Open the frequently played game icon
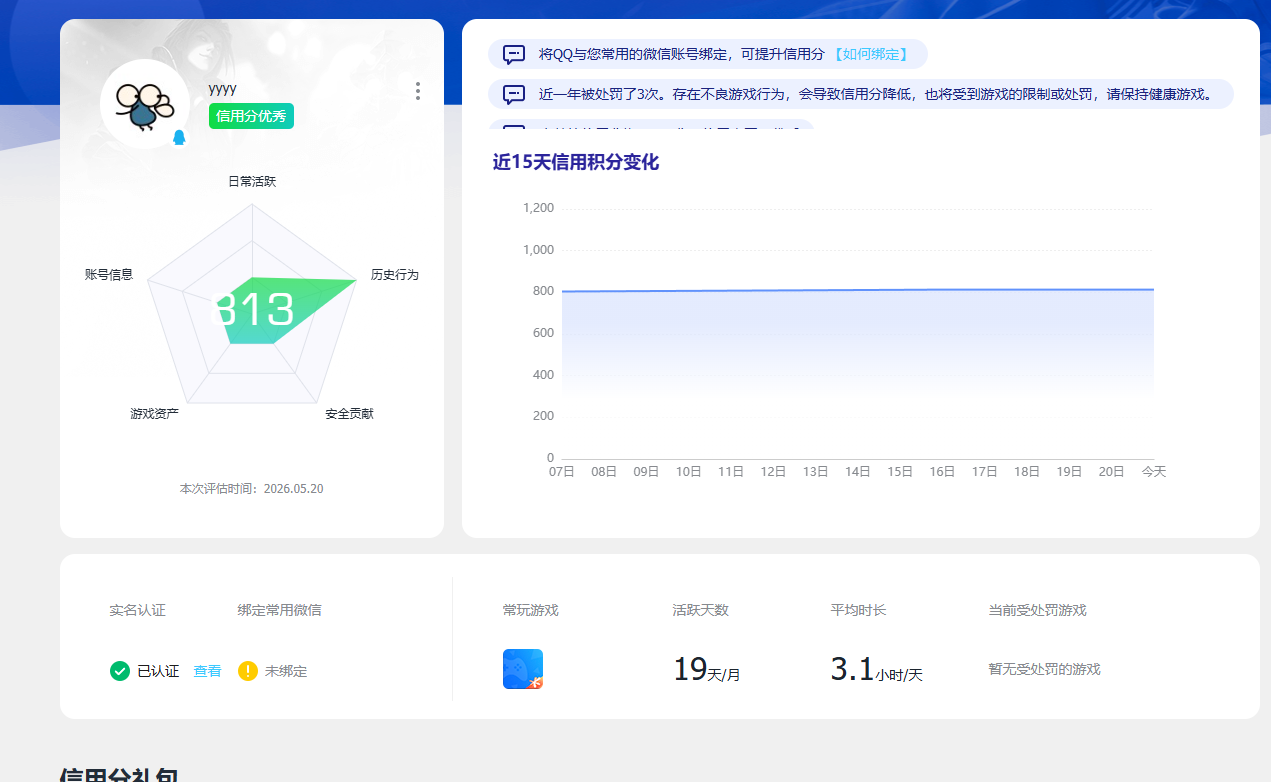Screen dimensions: 1271x782 tap(523, 669)
